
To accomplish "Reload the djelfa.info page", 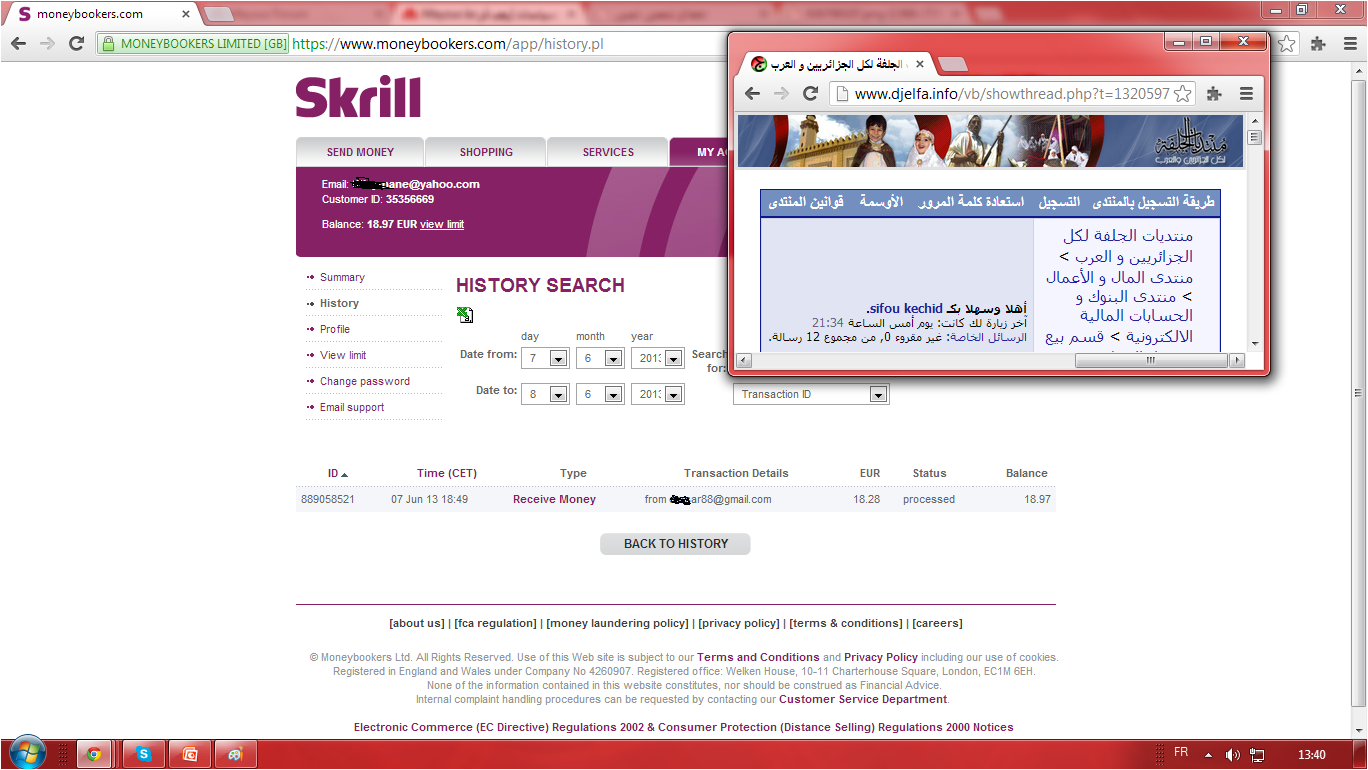I will 811,93.
